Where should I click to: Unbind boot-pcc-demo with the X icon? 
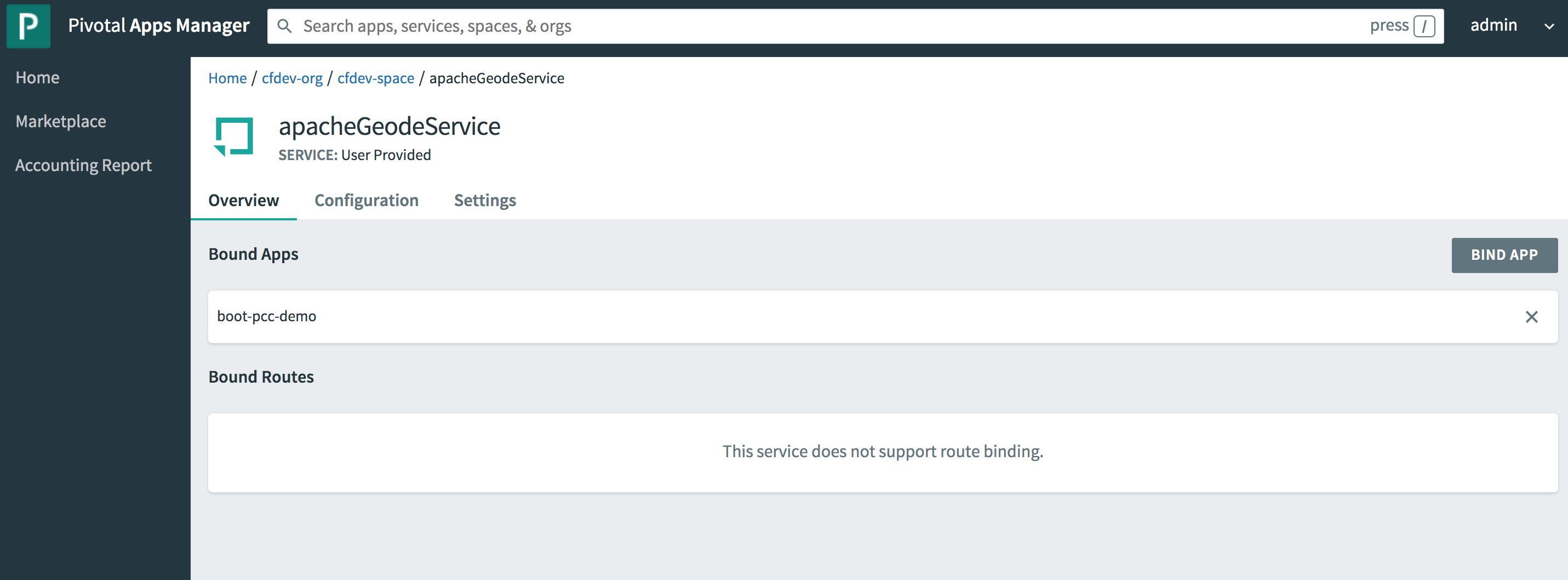1531,317
